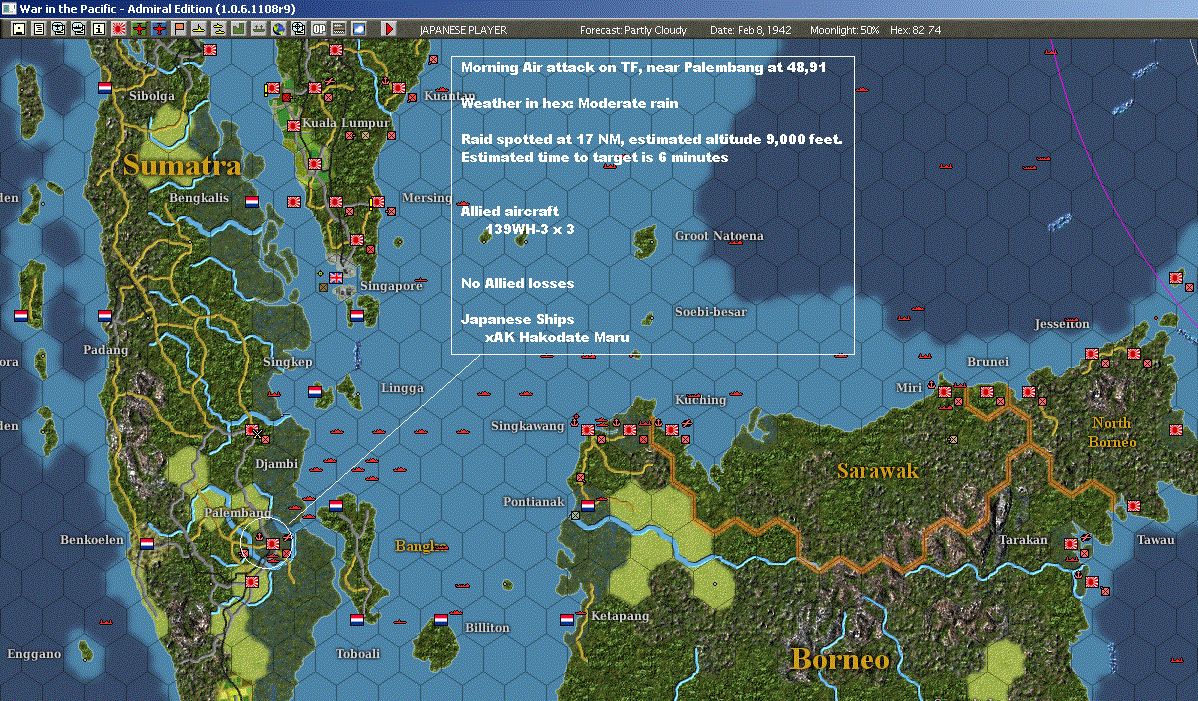Click the green land shape toolbar icon
This screenshot has height=701, width=1198.
coord(238,29)
